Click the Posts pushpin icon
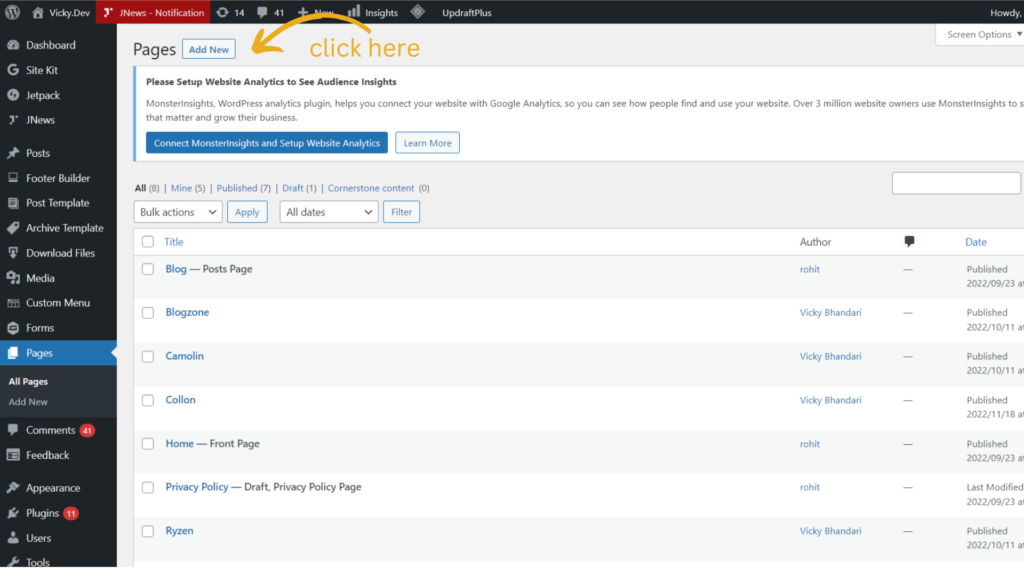 [13, 153]
